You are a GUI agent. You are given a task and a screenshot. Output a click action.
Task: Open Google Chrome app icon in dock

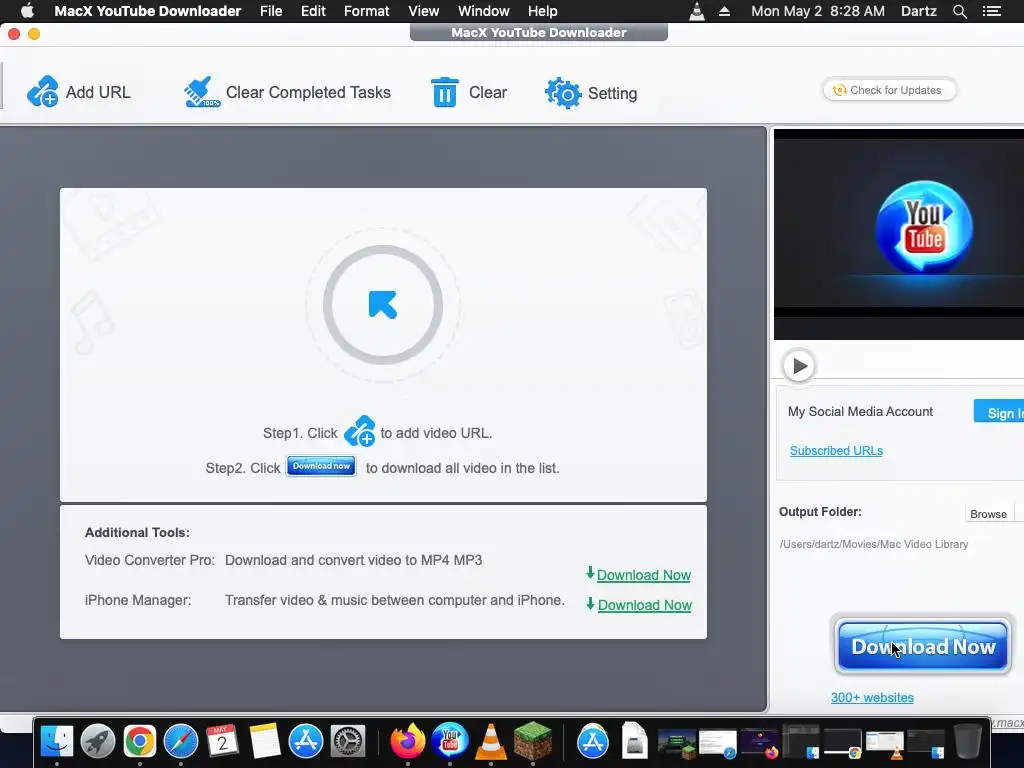140,741
